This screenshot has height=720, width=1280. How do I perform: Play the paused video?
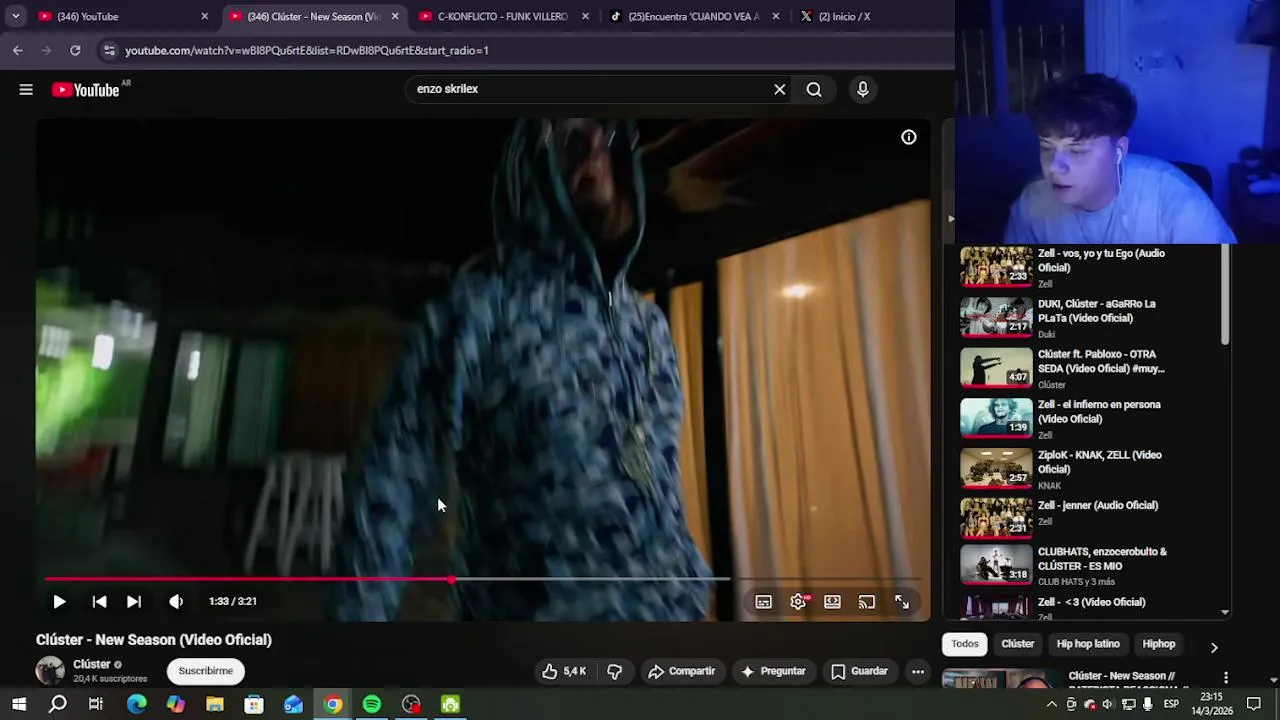point(59,602)
